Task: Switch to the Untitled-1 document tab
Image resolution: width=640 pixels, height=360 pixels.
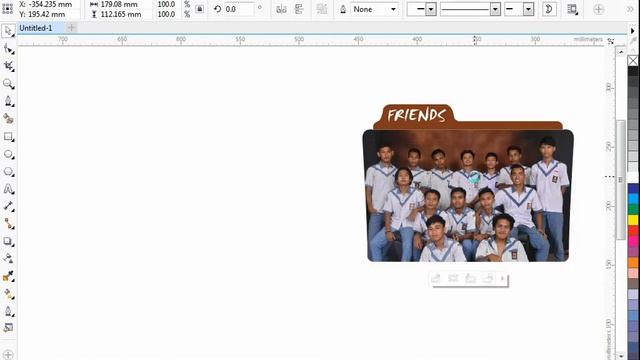Action: click(36, 28)
